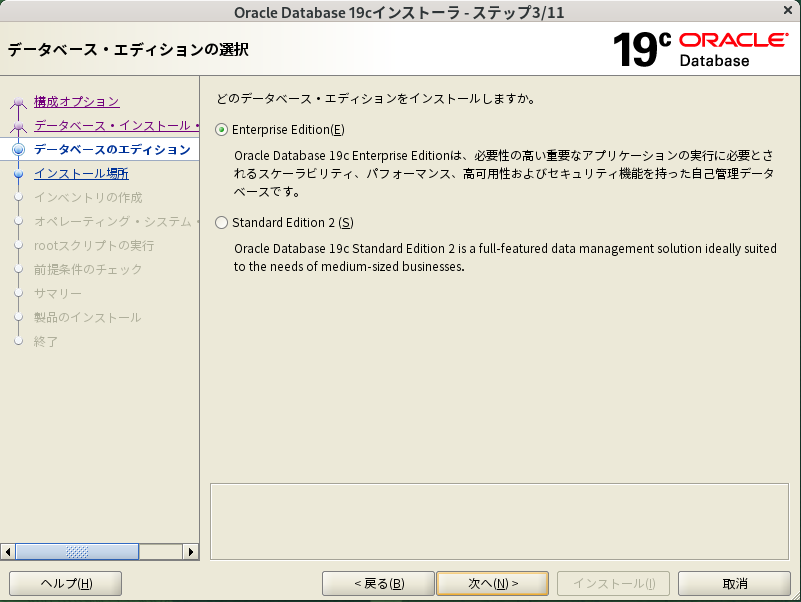The width and height of the screenshot is (801, 602).
Task: Click the サマリー step text
Action: [58, 294]
